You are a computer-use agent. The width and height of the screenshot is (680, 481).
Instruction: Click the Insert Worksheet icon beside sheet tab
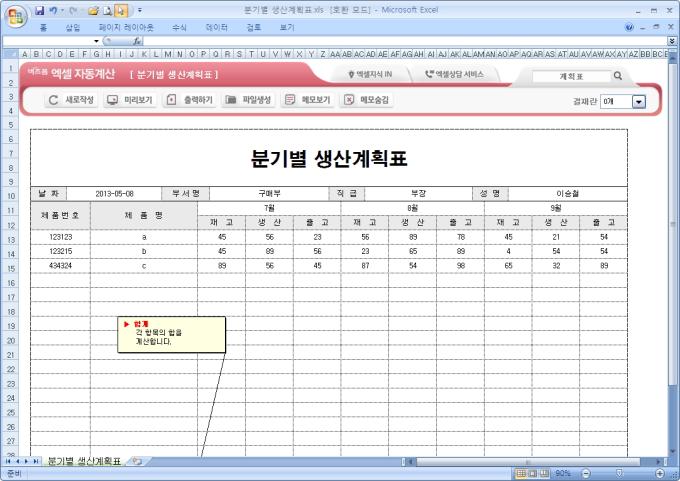point(137,461)
